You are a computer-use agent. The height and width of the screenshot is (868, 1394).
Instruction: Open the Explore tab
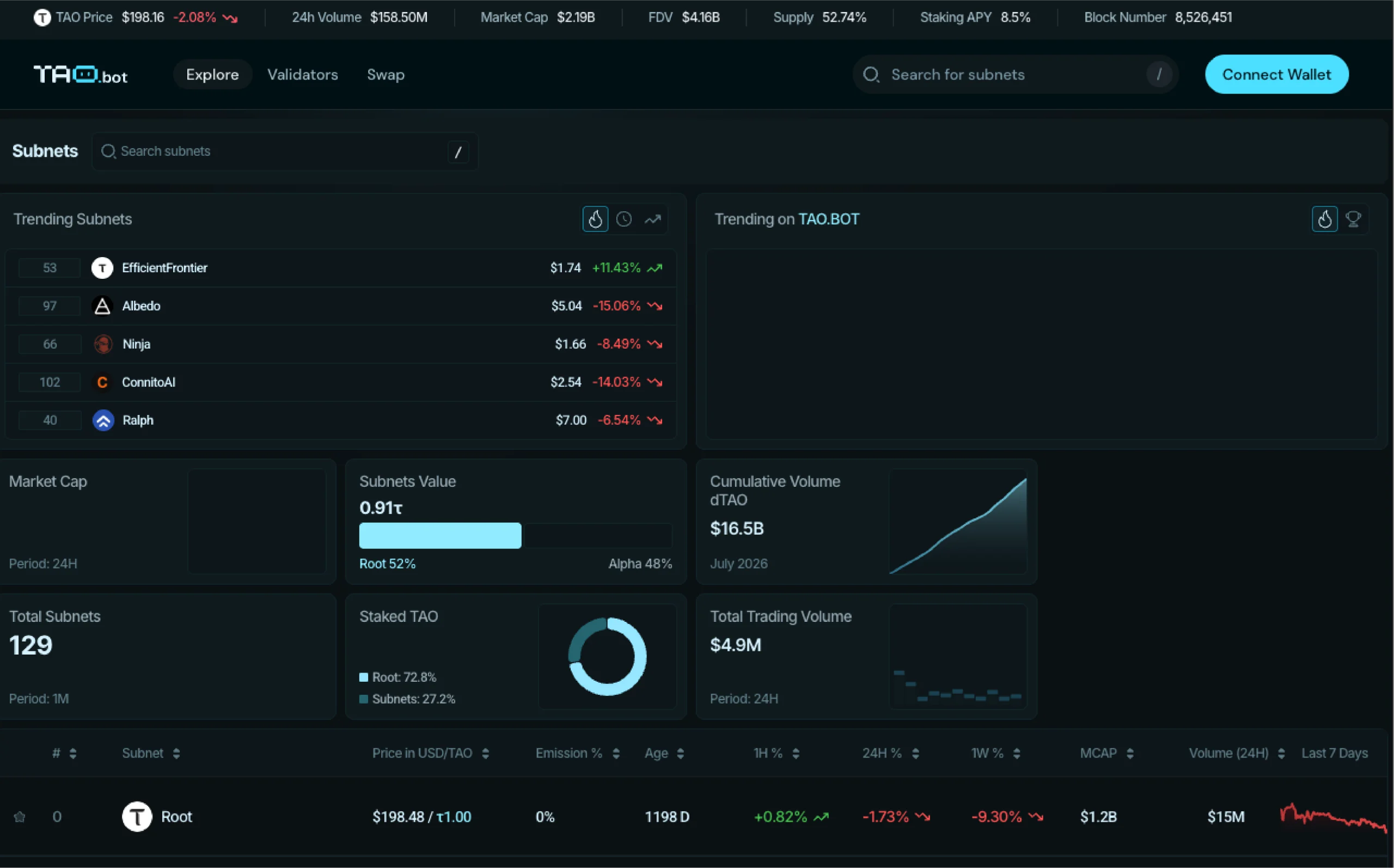[212, 75]
